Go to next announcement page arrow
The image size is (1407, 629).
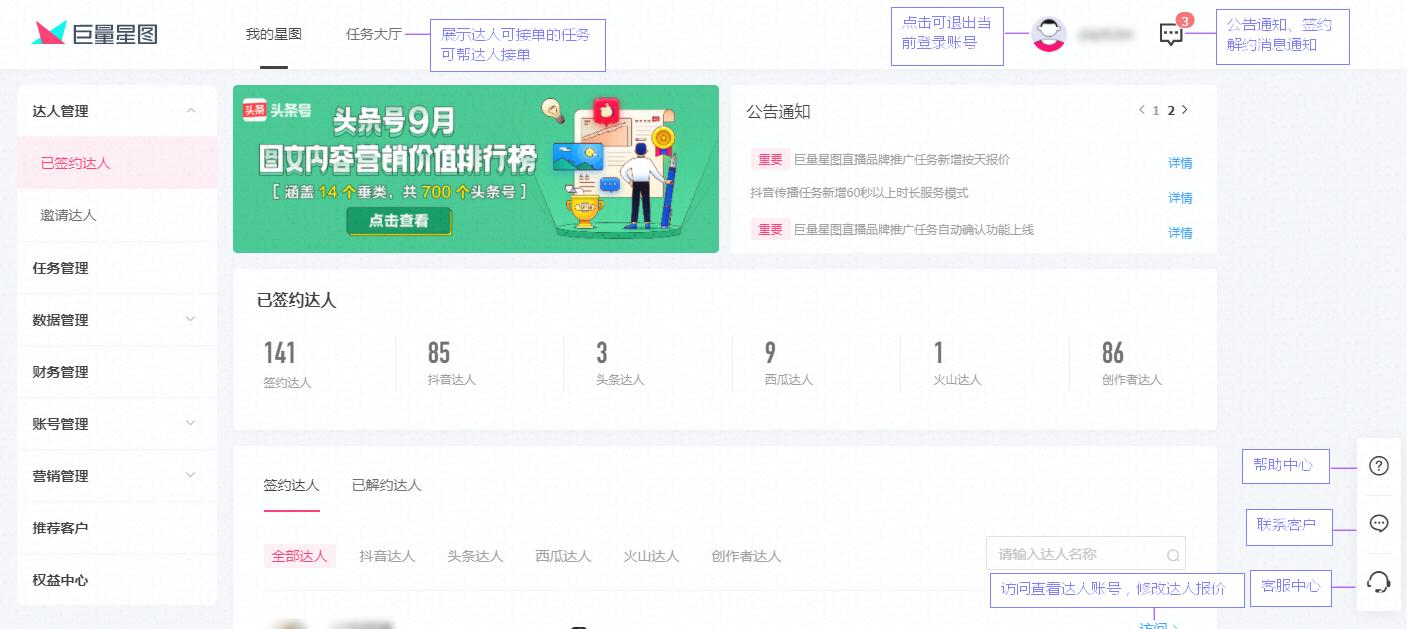(1185, 110)
